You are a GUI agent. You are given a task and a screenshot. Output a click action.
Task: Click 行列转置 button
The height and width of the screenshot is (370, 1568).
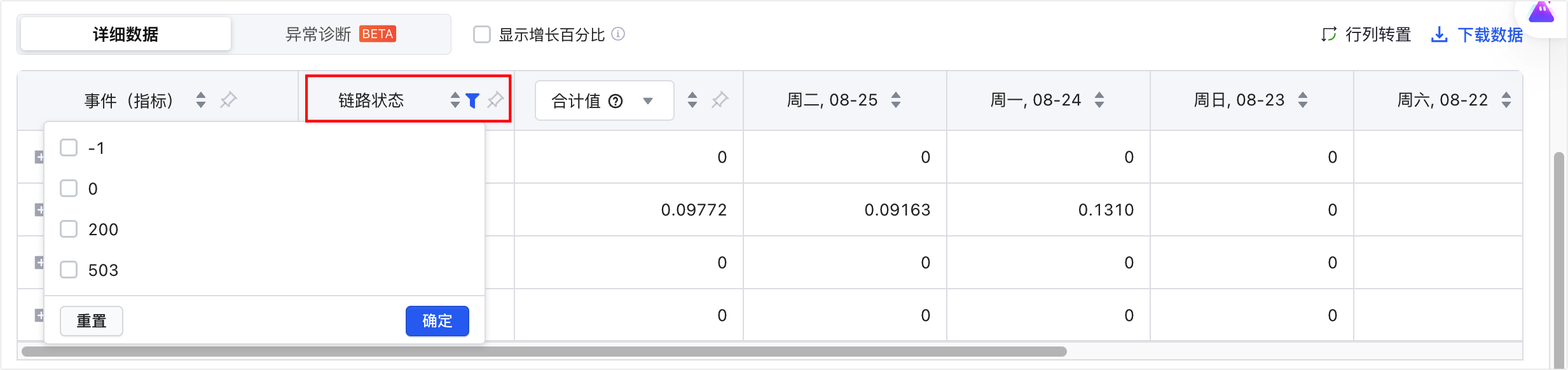point(1366,34)
